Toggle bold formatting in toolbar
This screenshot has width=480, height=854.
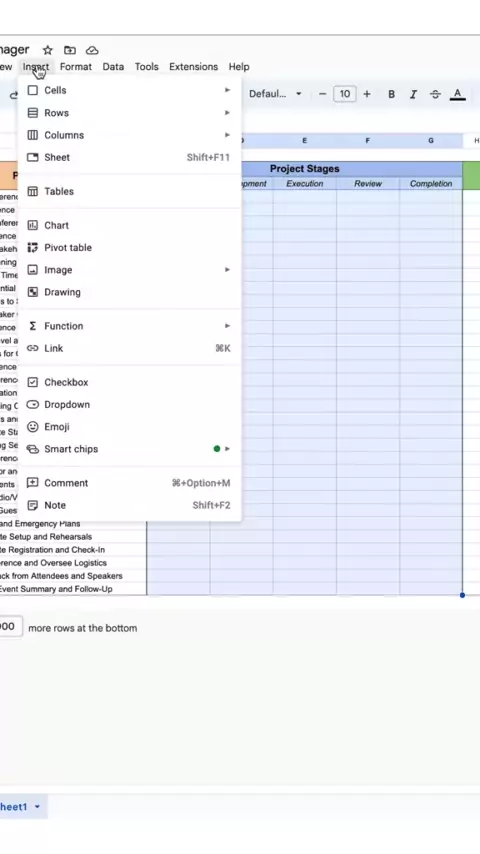click(391, 94)
